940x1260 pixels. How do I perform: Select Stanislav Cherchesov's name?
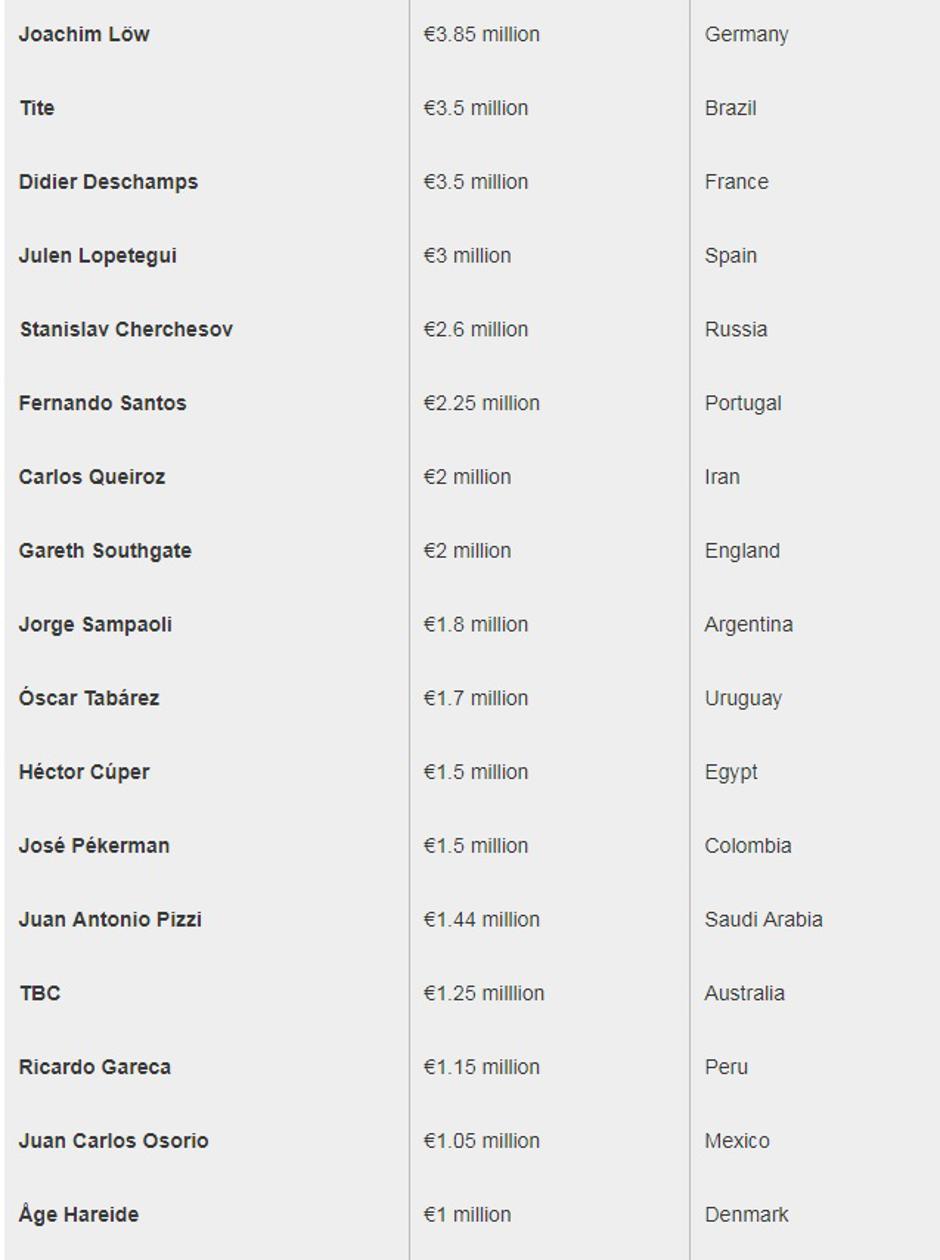[x=126, y=330]
